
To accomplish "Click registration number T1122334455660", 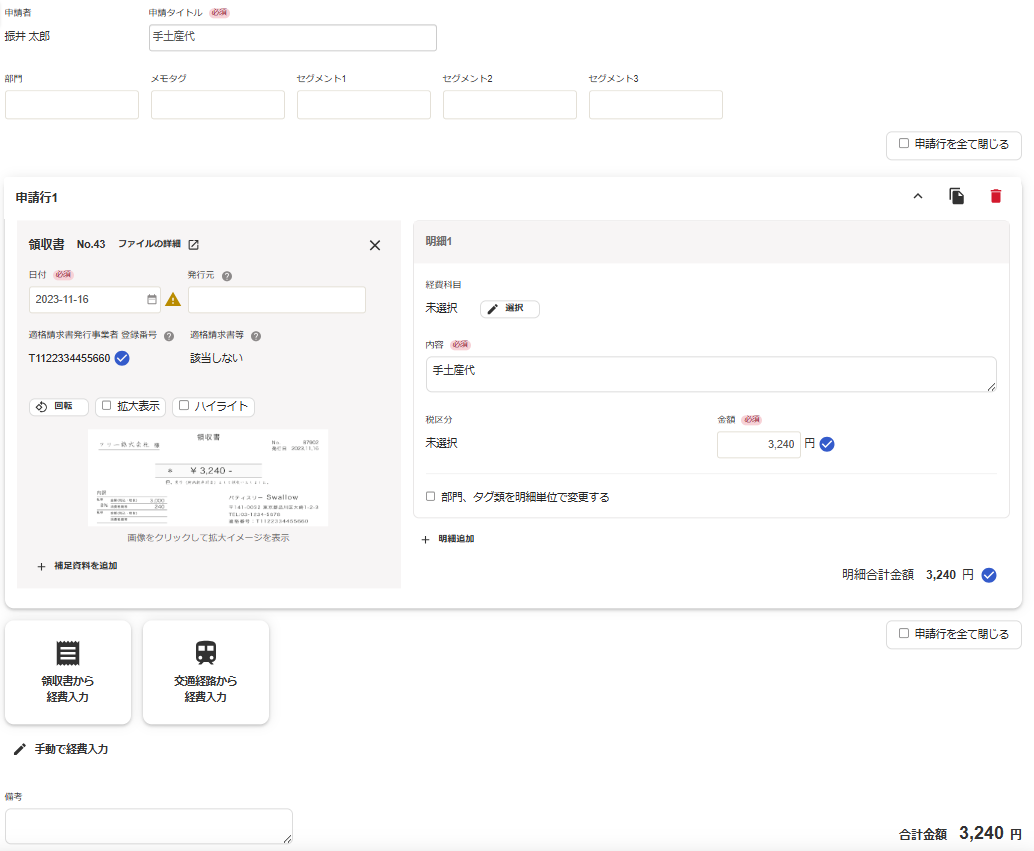I will 69,358.
